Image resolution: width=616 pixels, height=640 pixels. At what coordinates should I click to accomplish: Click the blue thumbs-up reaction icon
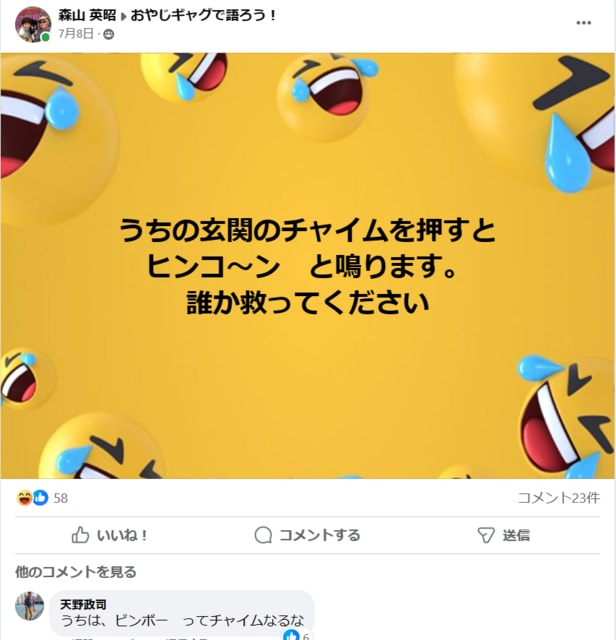pyautogui.click(x=40, y=498)
